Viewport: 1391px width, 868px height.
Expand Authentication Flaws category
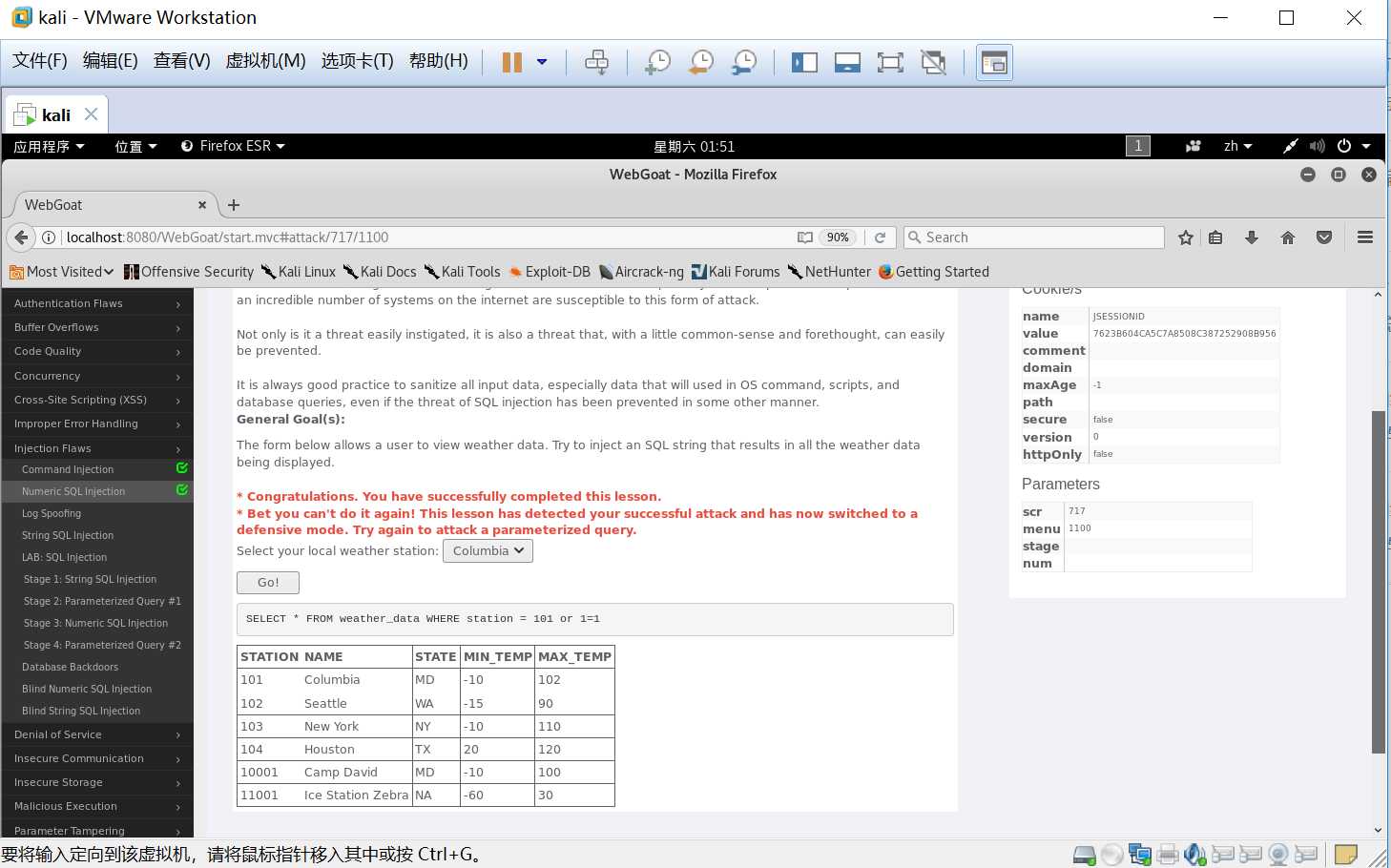97,303
